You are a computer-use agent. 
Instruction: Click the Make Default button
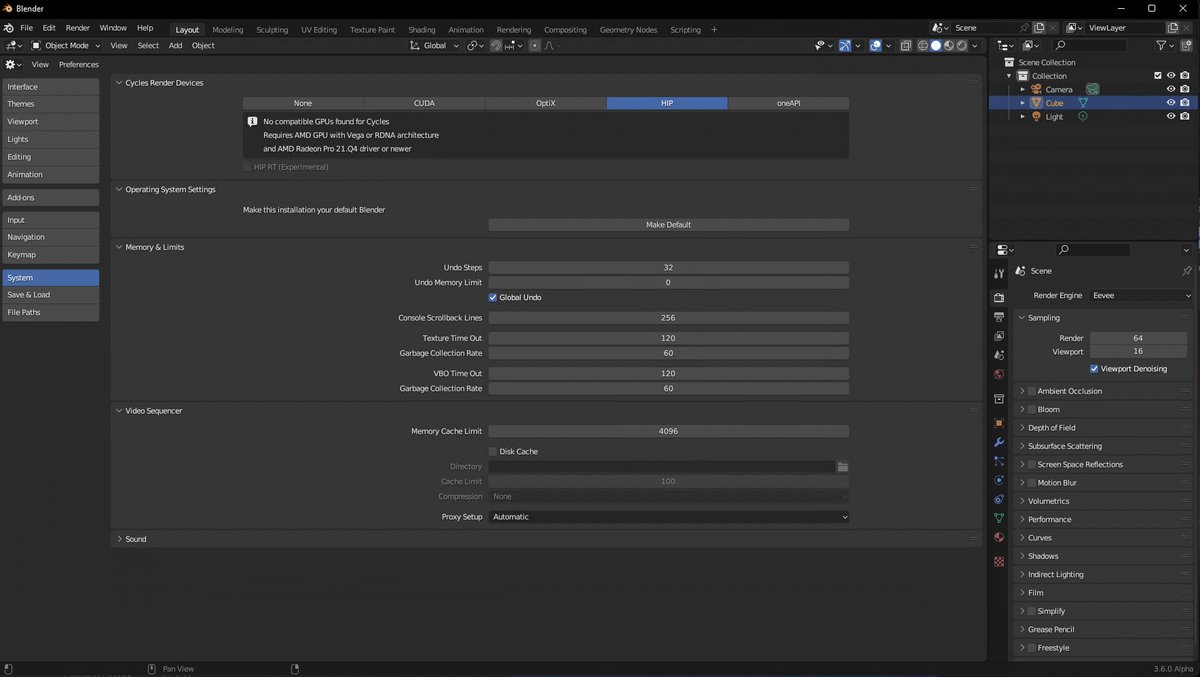coord(669,225)
